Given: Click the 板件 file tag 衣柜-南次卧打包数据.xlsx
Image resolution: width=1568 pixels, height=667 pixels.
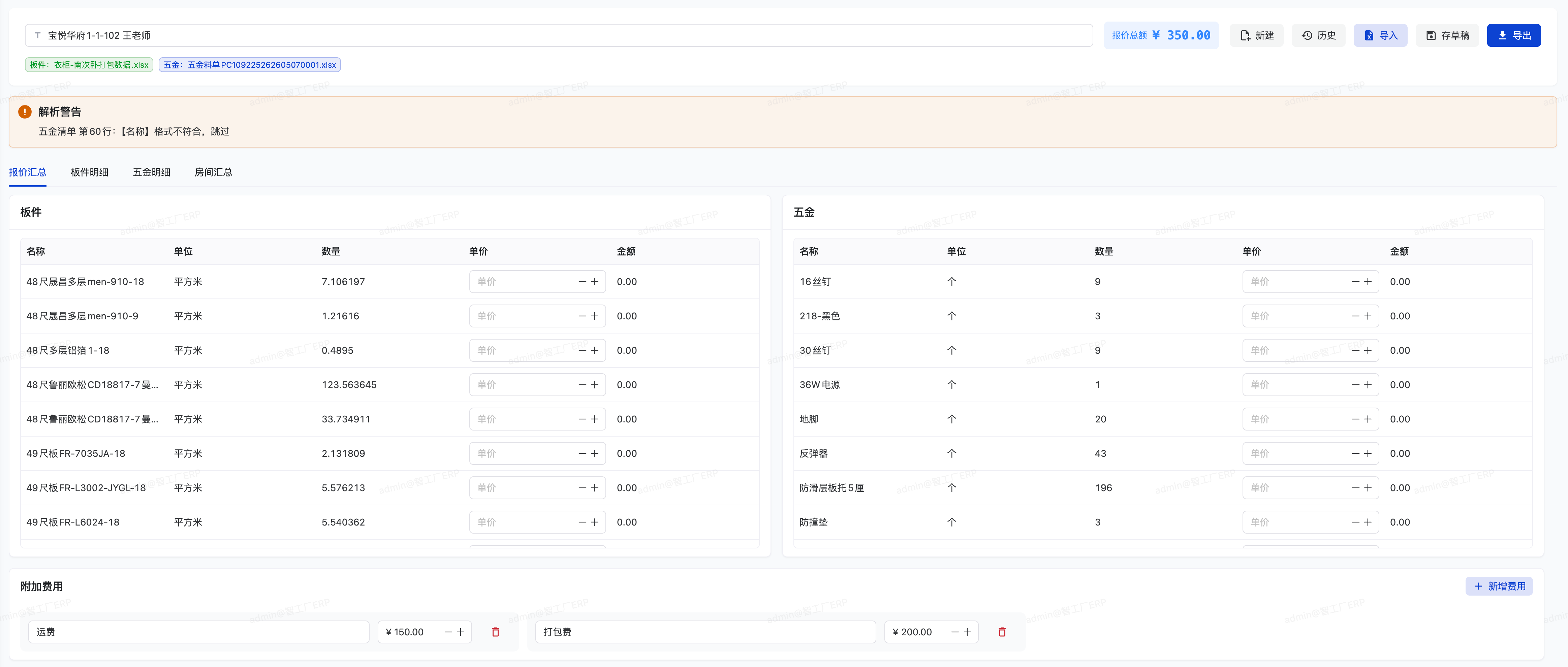Looking at the screenshot, I should point(89,64).
